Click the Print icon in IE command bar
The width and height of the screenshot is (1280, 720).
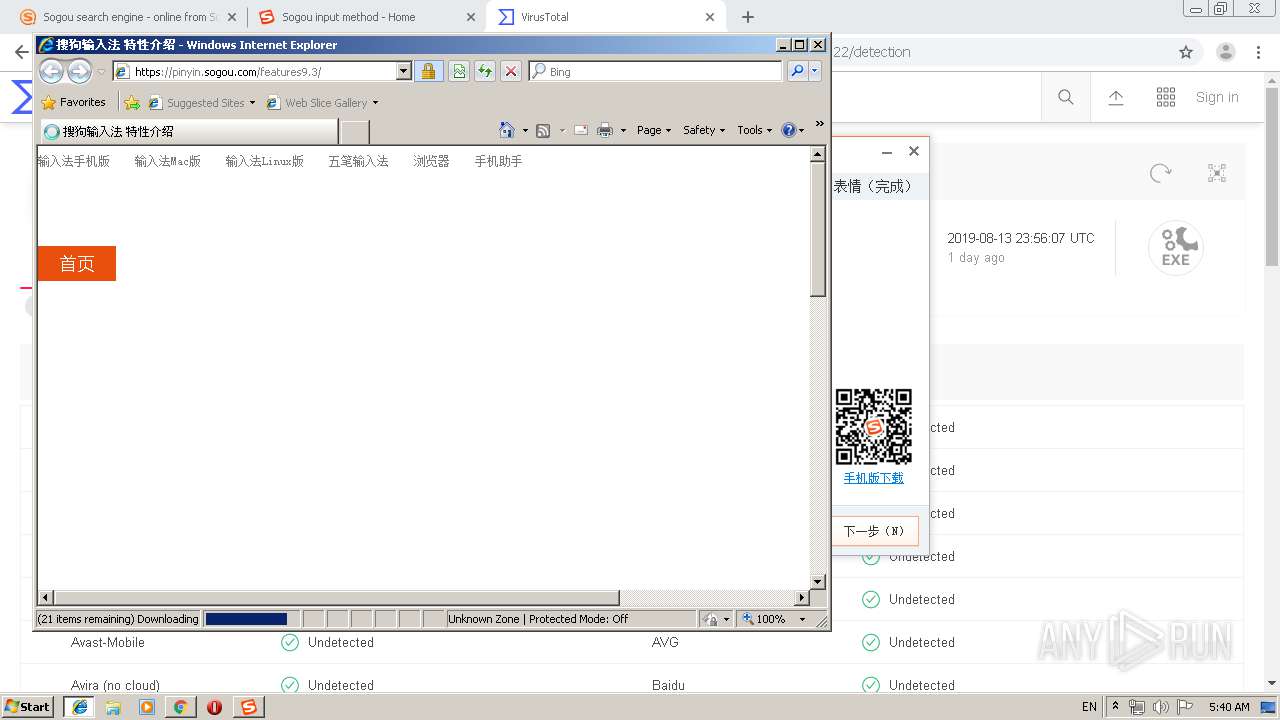(x=605, y=130)
